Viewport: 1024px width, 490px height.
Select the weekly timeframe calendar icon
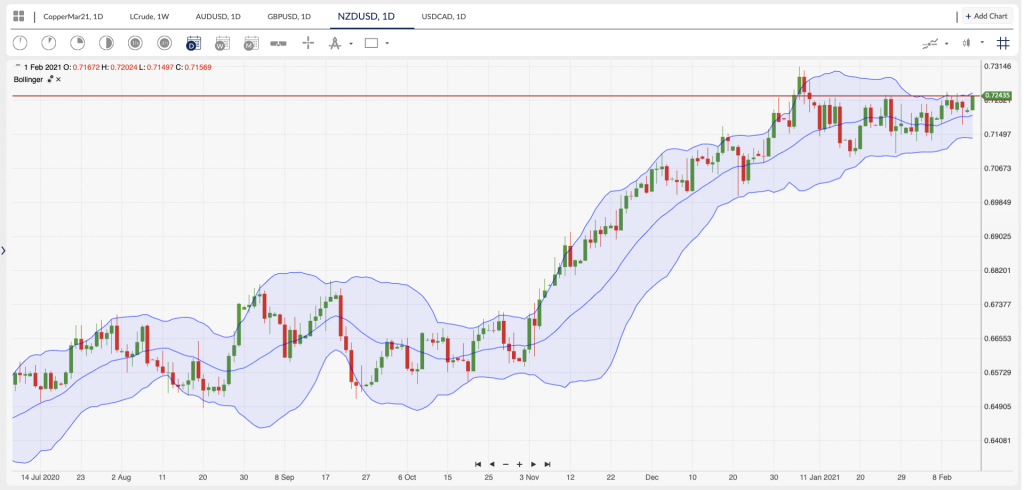[x=222, y=43]
